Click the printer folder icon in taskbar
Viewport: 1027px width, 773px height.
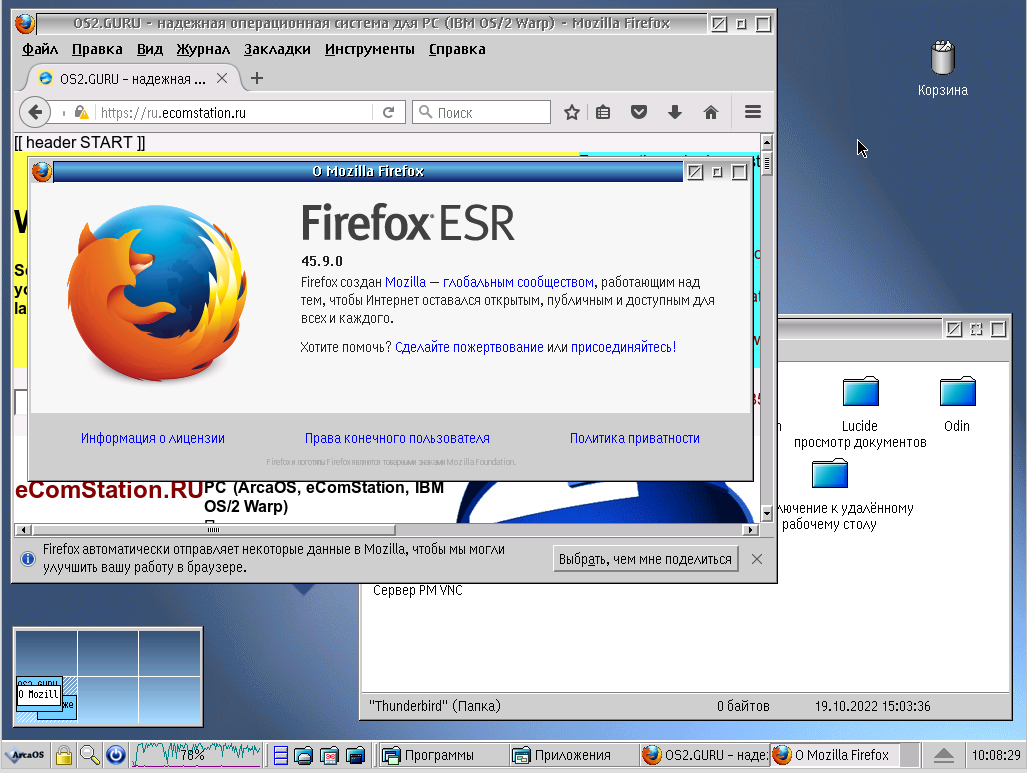pyautogui.click(x=304, y=755)
